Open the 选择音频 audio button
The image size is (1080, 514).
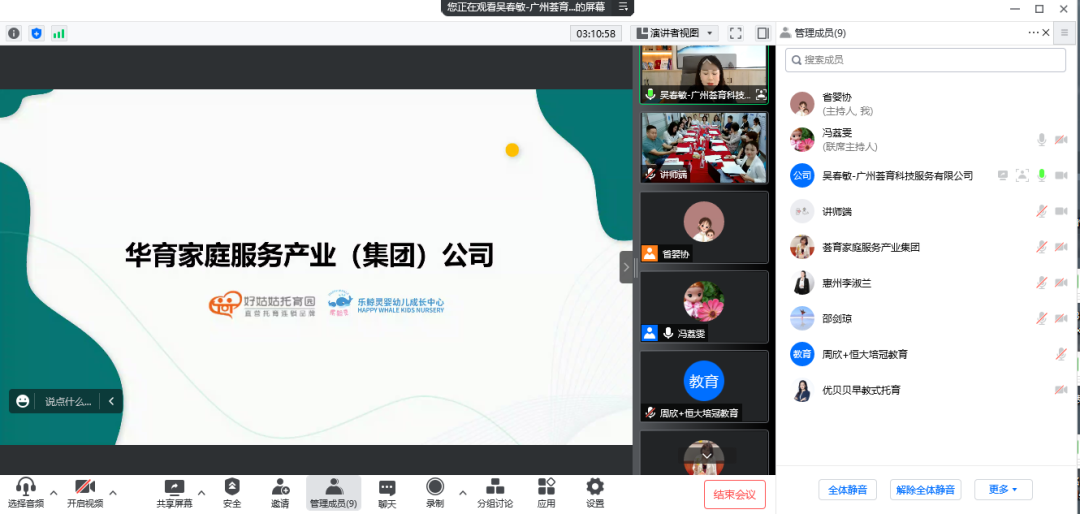[x=25, y=493]
